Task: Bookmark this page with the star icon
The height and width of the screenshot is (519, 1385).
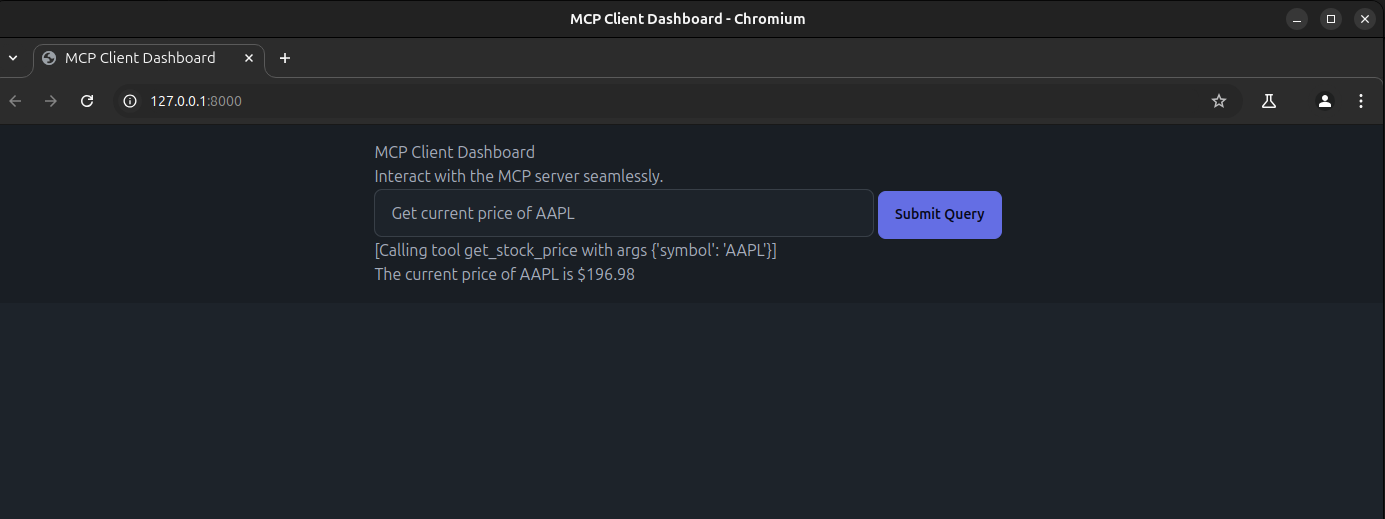Action: (x=1218, y=101)
